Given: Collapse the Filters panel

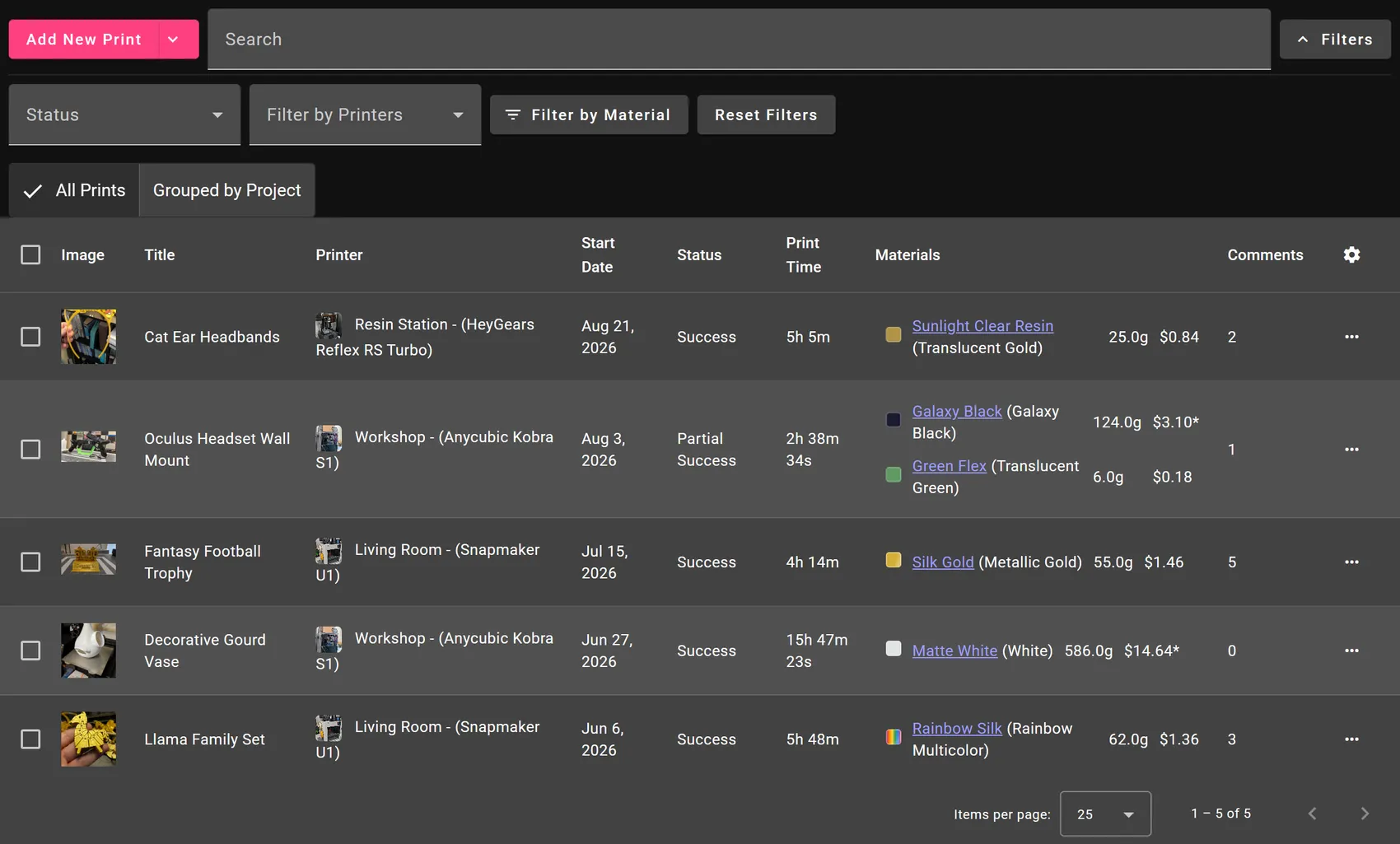Looking at the screenshot, I should click(x=1335, y=40).
